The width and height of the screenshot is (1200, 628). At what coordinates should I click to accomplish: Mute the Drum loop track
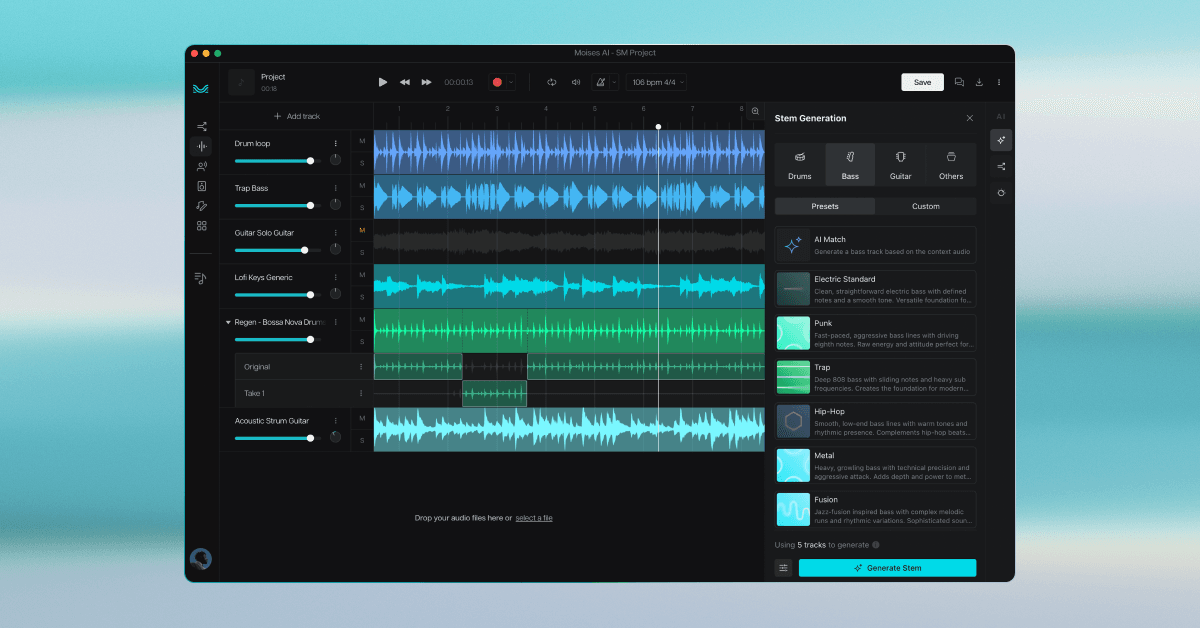point(362,141)
